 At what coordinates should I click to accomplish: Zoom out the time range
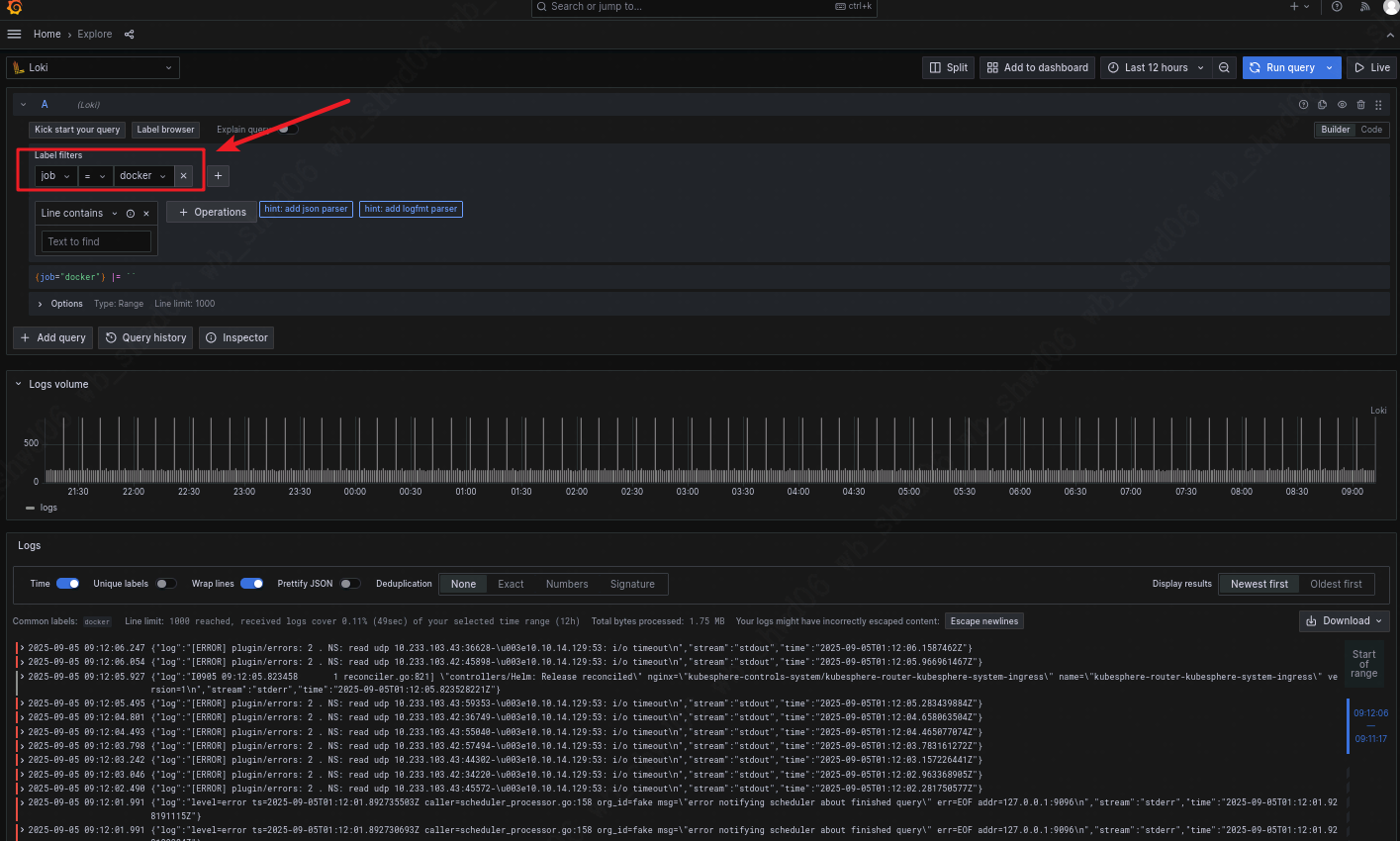point(1224,67)
